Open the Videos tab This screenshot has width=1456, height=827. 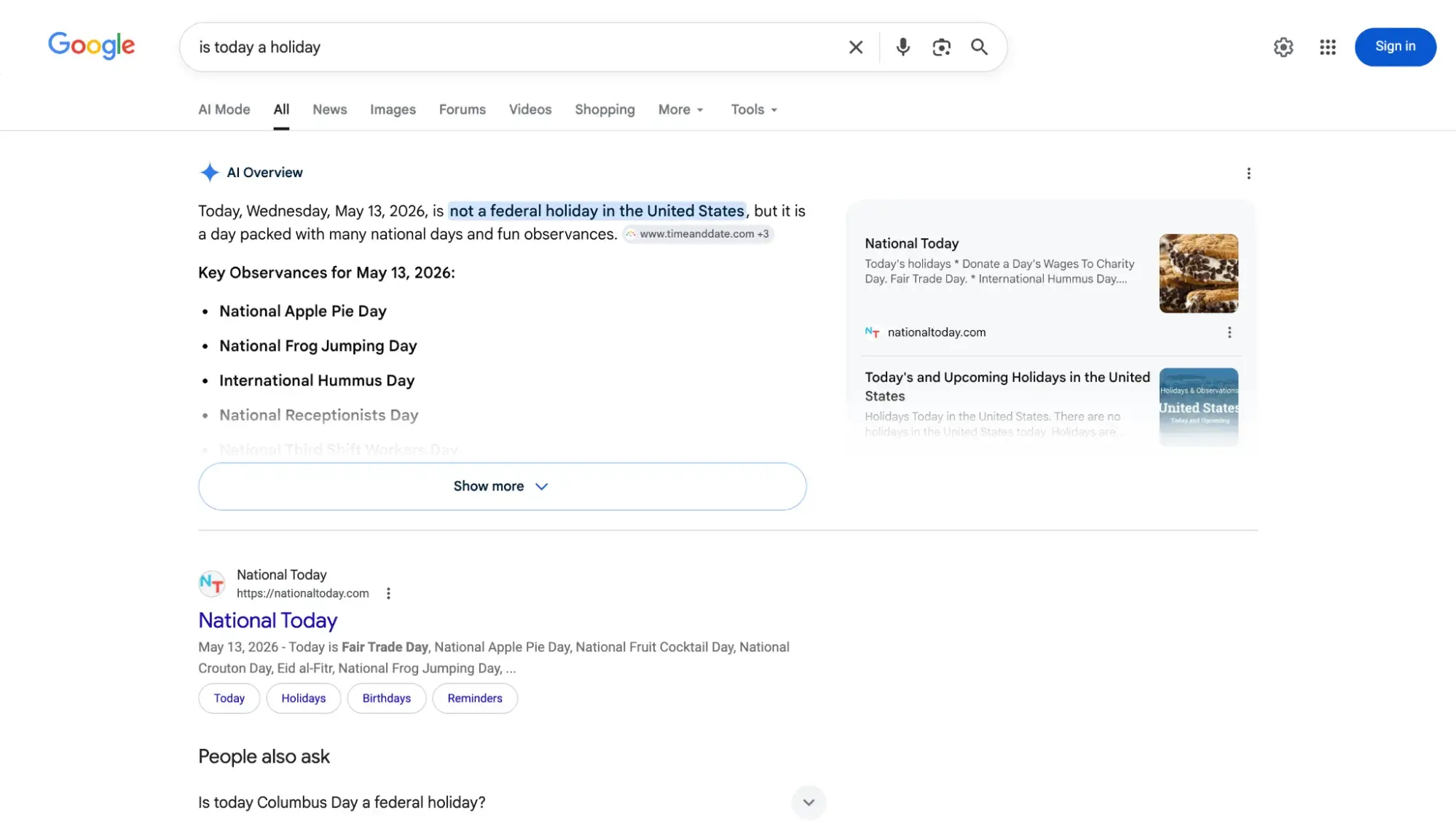click(530, 109)
